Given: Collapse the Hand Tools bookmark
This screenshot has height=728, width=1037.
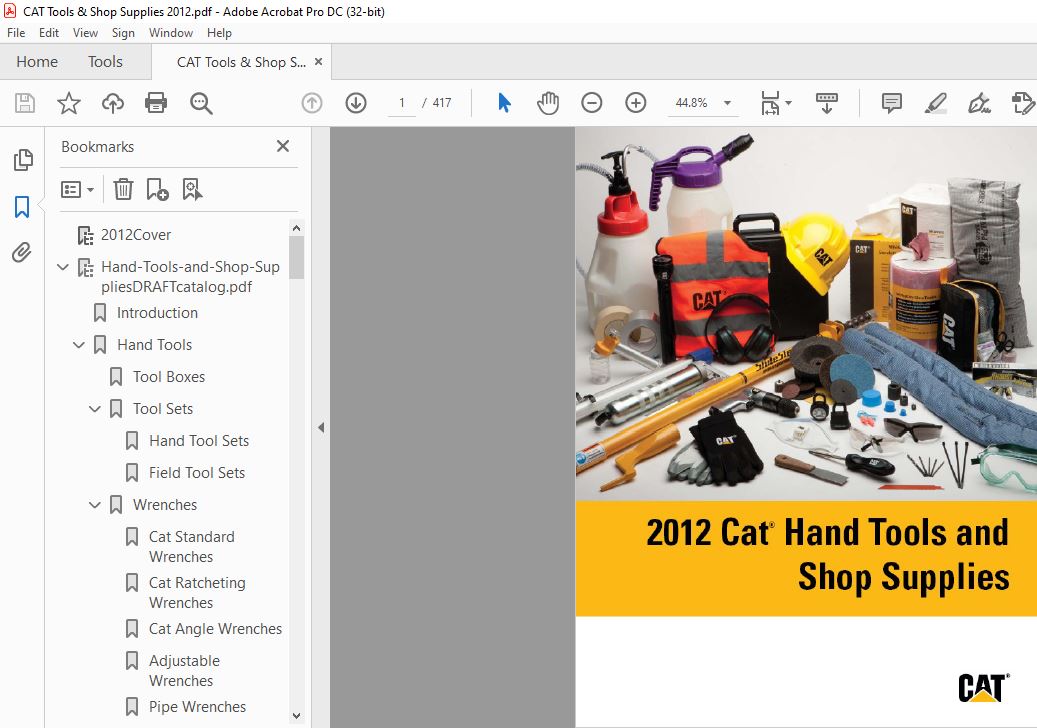Looking at the screenshot, I should tap(79, 345).
